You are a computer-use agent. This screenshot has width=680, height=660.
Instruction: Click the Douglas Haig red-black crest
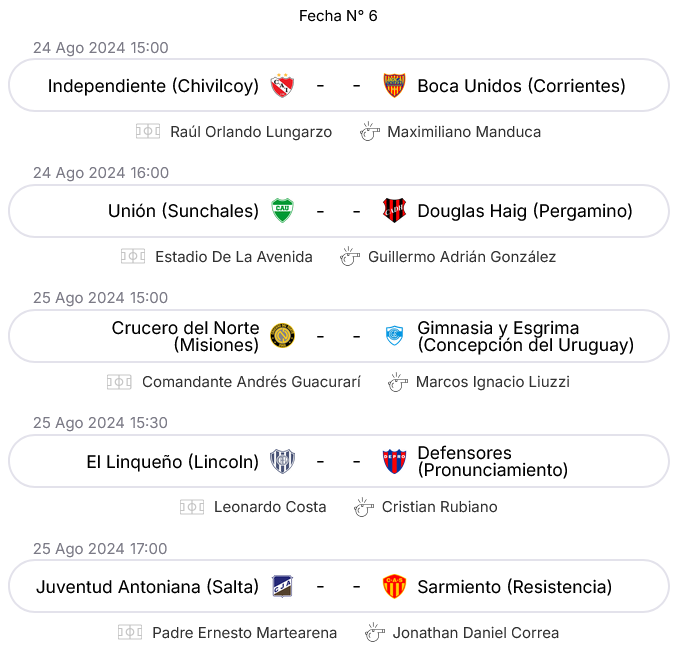click(394, 211)
